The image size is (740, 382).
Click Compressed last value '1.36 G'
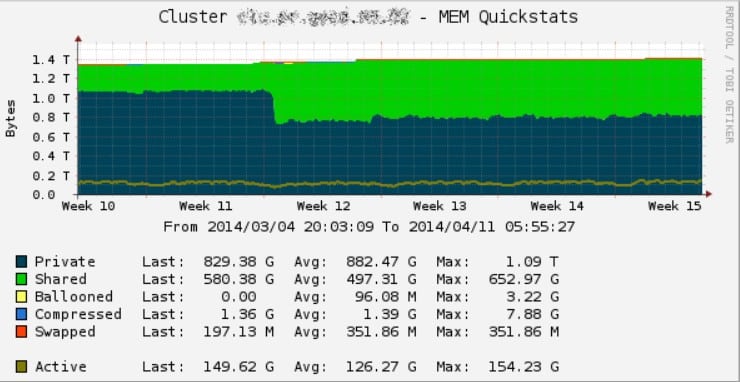click(248, 314)
